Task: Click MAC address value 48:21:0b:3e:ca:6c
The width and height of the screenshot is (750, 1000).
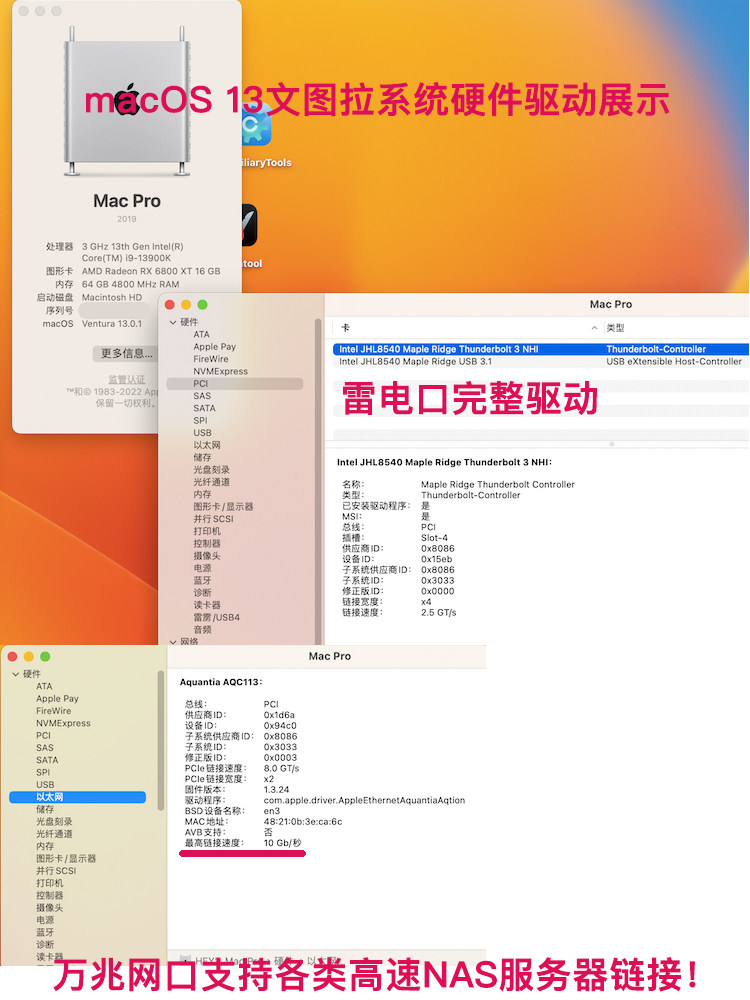Action: pos(303,821)
